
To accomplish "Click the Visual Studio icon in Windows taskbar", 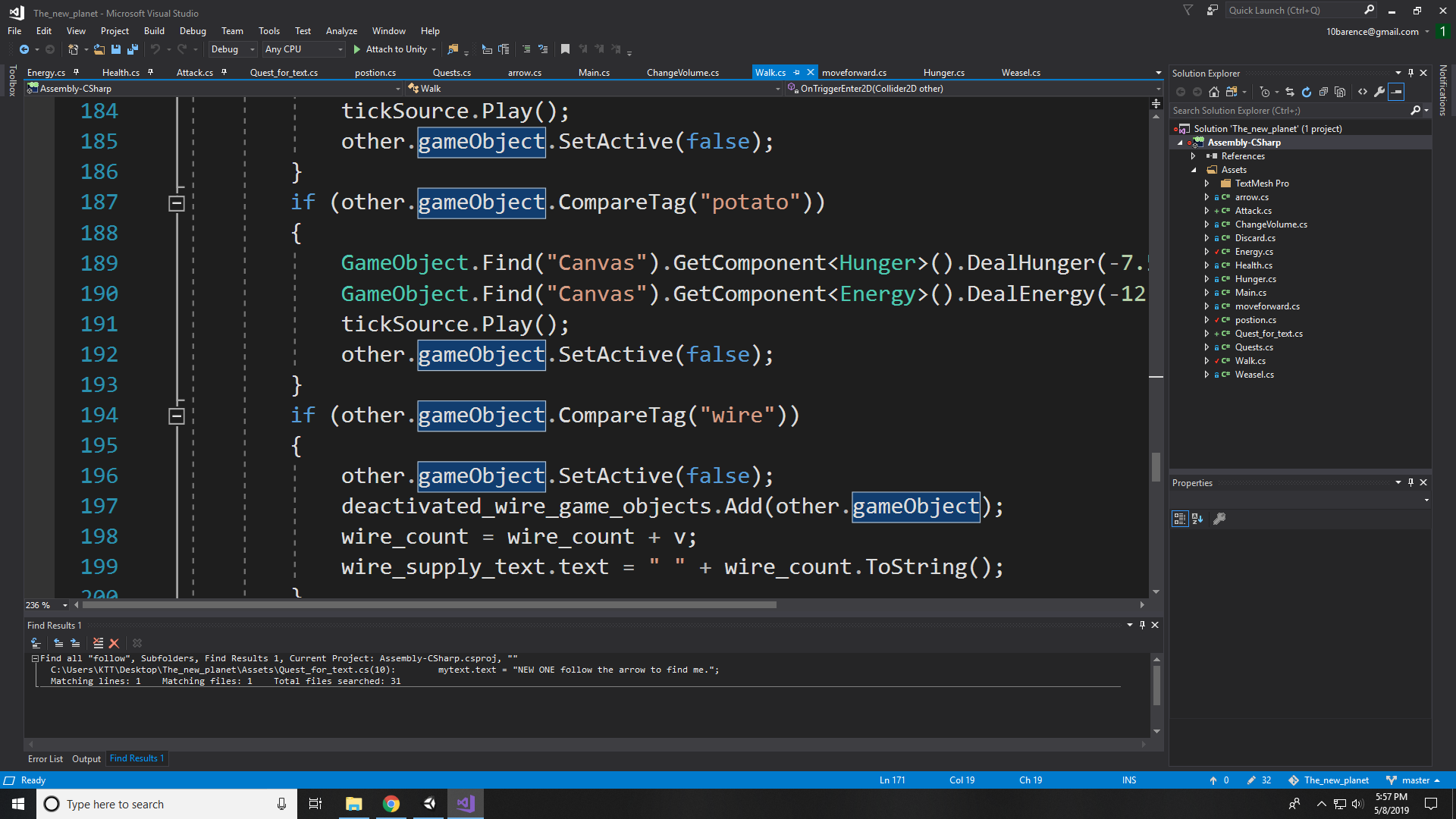I will pos(465,804).
